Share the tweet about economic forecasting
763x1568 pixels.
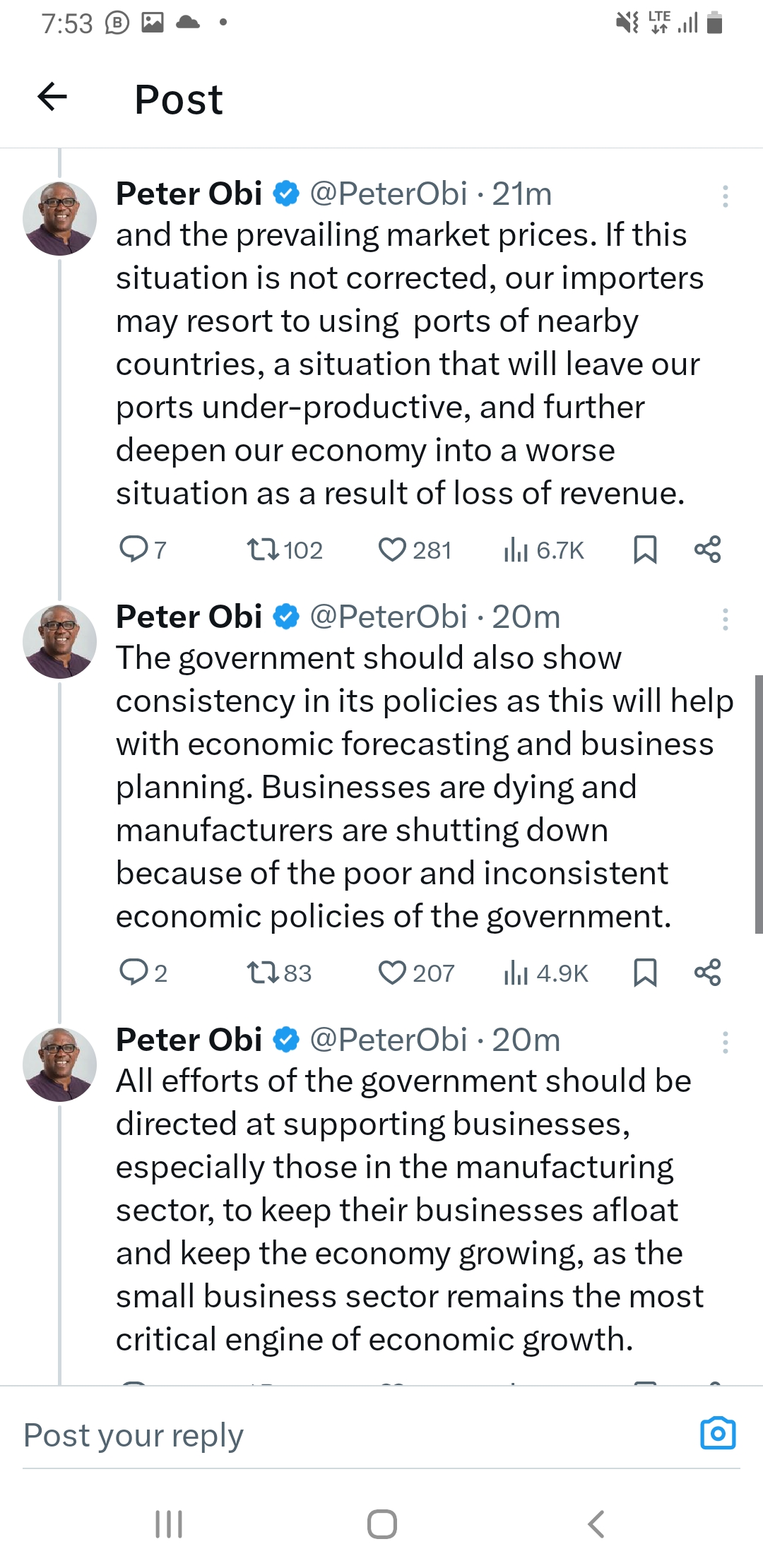707,973
